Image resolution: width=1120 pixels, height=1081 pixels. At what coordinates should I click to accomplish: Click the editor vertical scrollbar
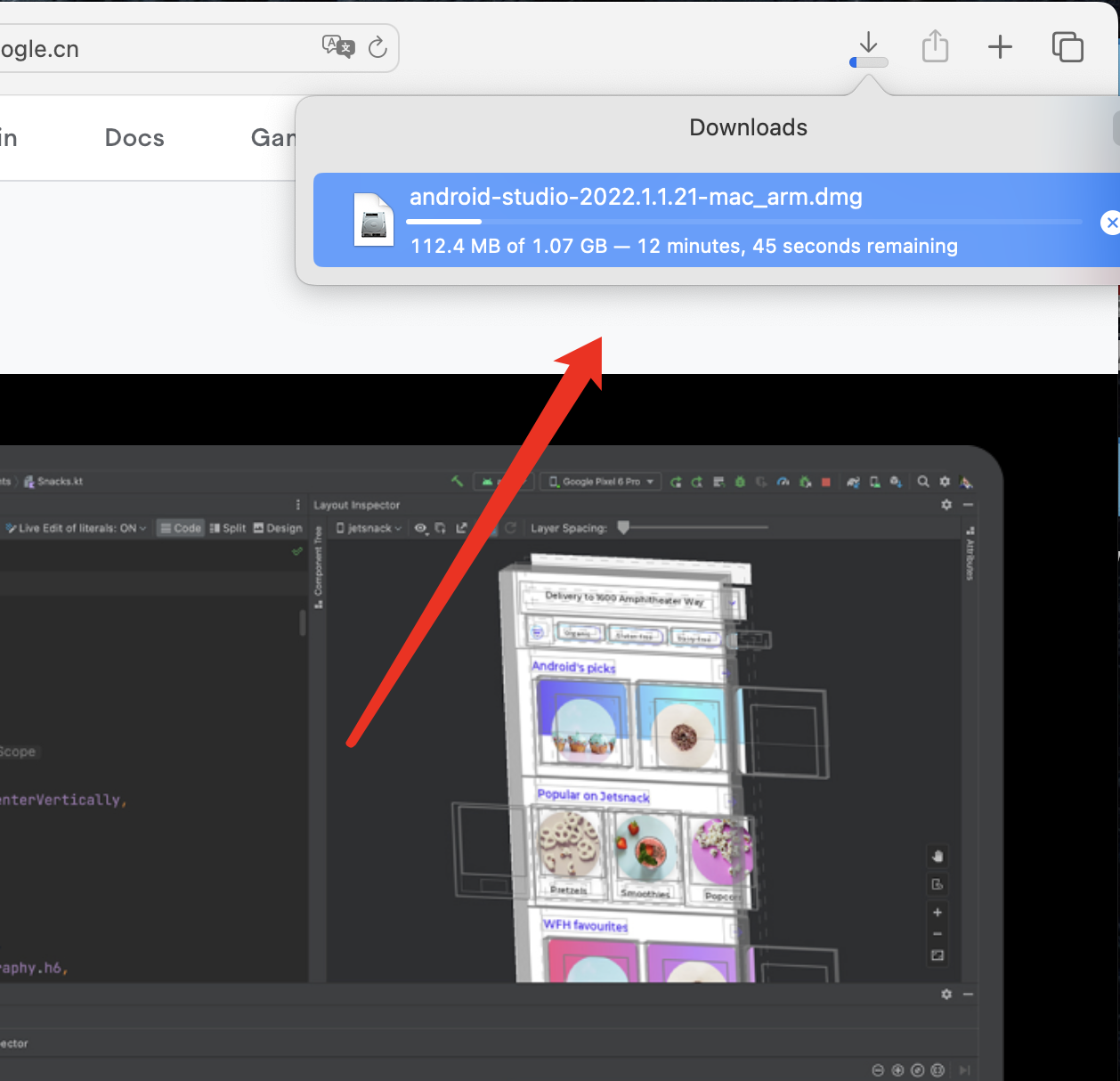tap(303, 622)
